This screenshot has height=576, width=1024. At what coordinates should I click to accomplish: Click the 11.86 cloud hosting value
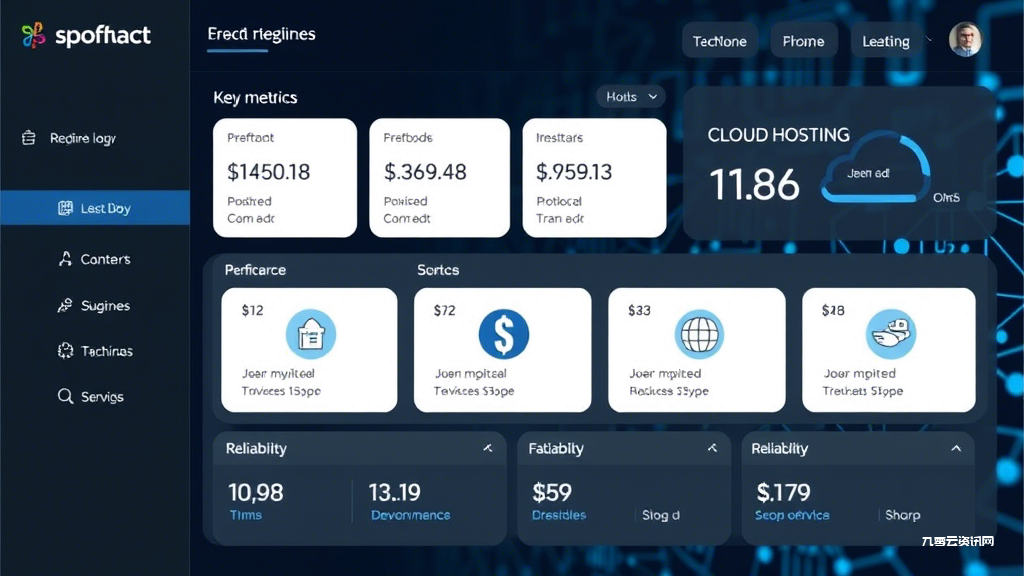754,184
